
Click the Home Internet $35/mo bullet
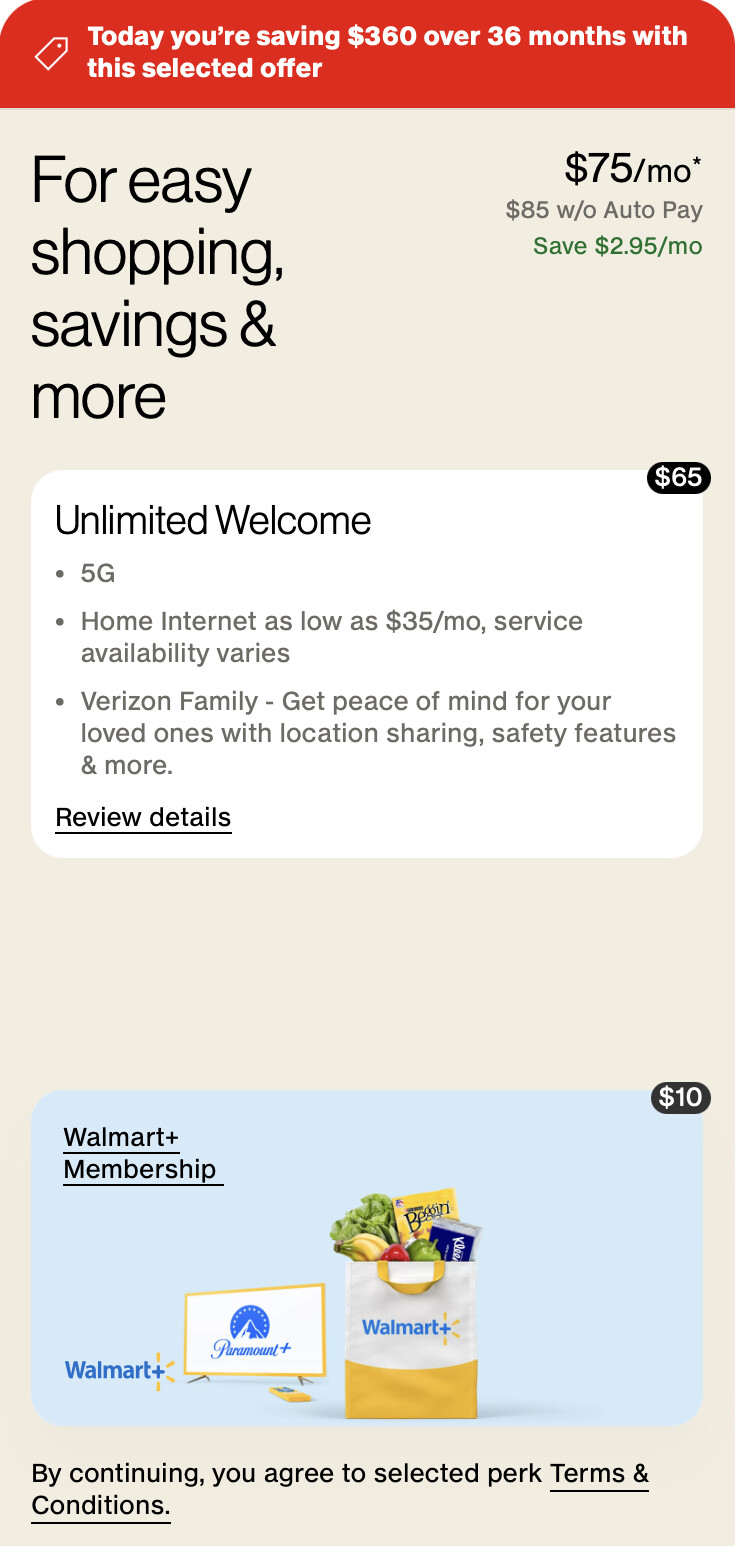pos(332,637)
